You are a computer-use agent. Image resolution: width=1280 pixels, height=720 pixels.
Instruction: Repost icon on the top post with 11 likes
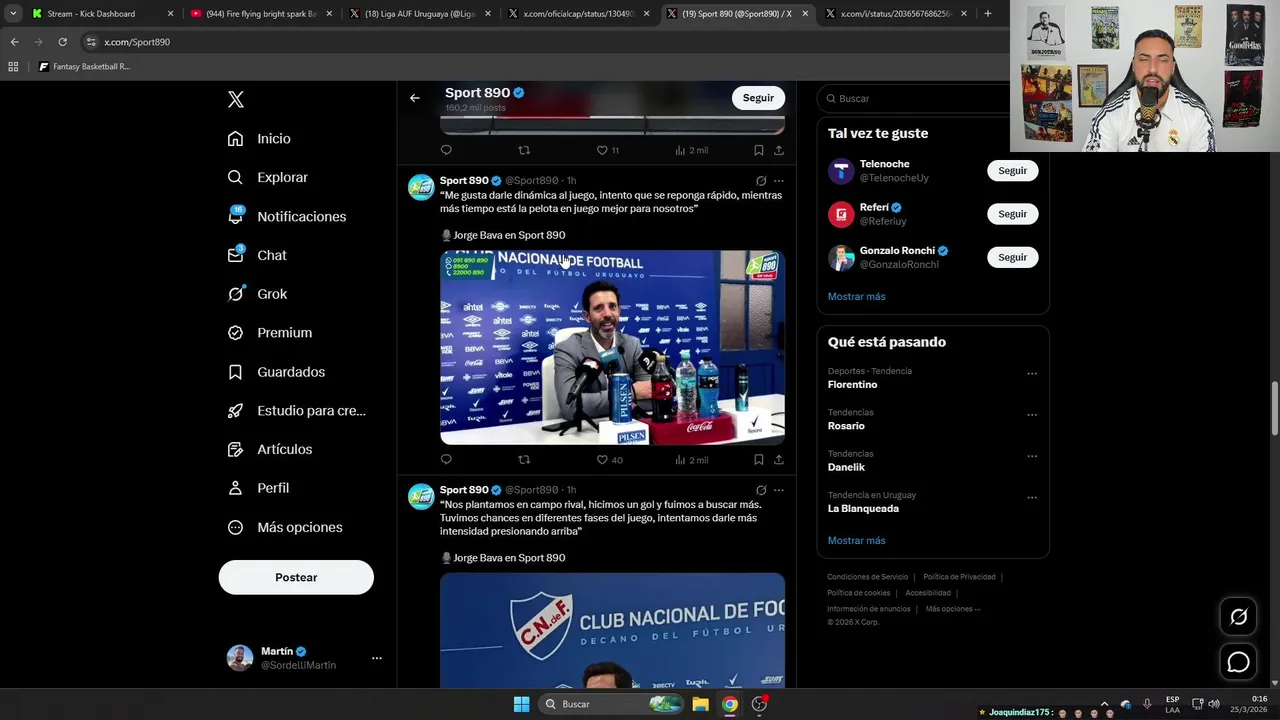pyautogui.click(x=524, y=150)
